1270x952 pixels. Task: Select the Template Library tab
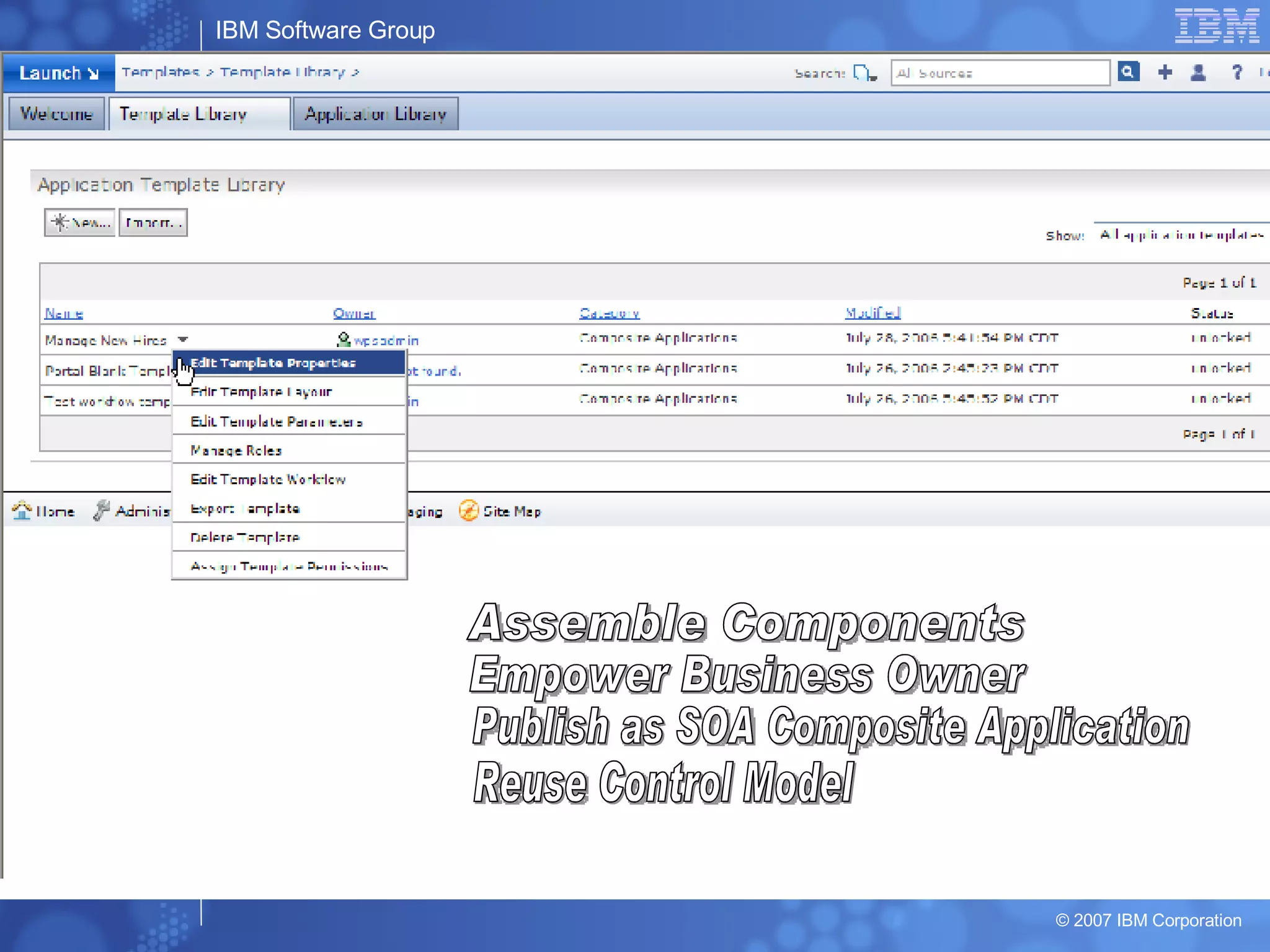199,114
